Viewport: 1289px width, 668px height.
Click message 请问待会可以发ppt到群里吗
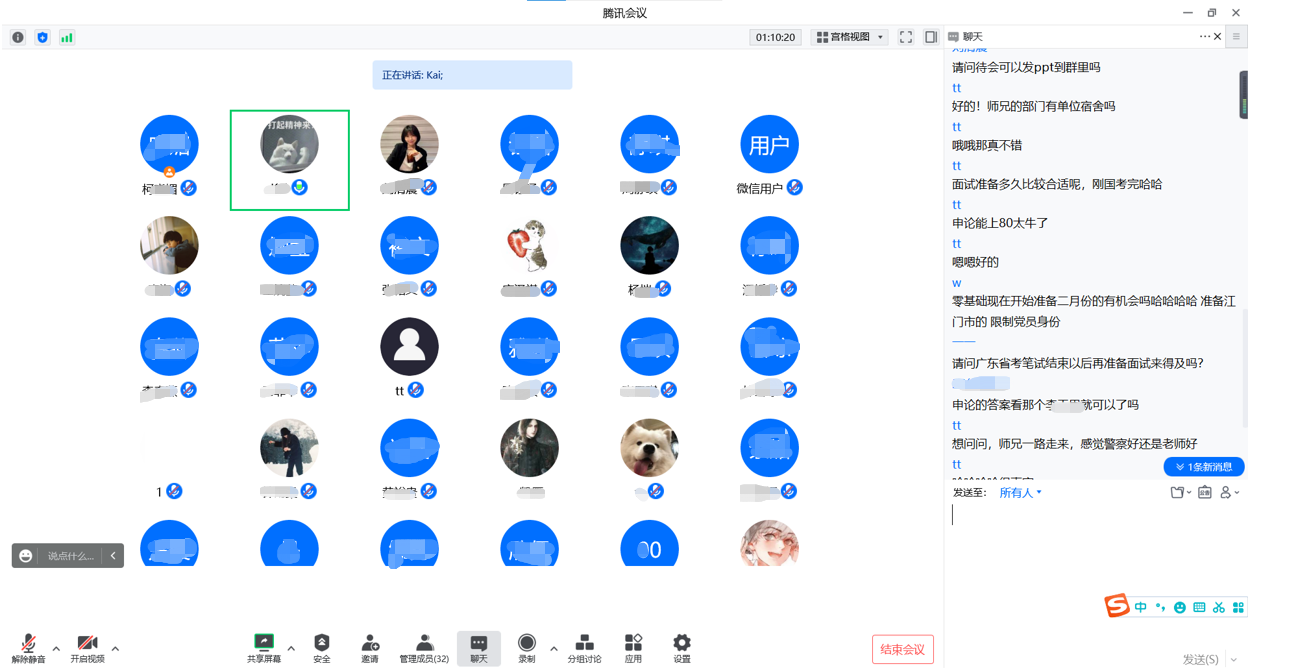1026,68
